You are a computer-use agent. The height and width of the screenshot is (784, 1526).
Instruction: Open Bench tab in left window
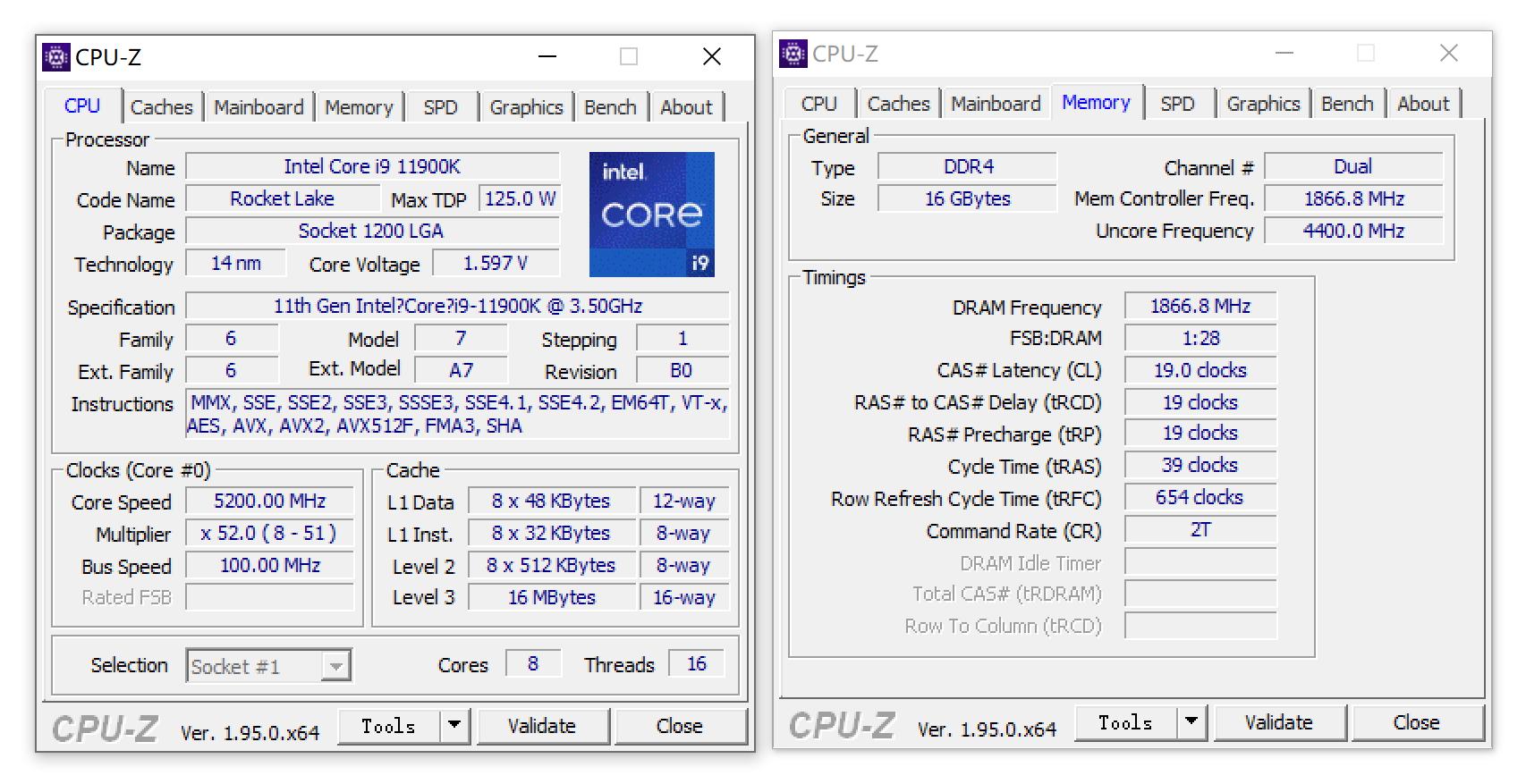[x=610, y=107]
